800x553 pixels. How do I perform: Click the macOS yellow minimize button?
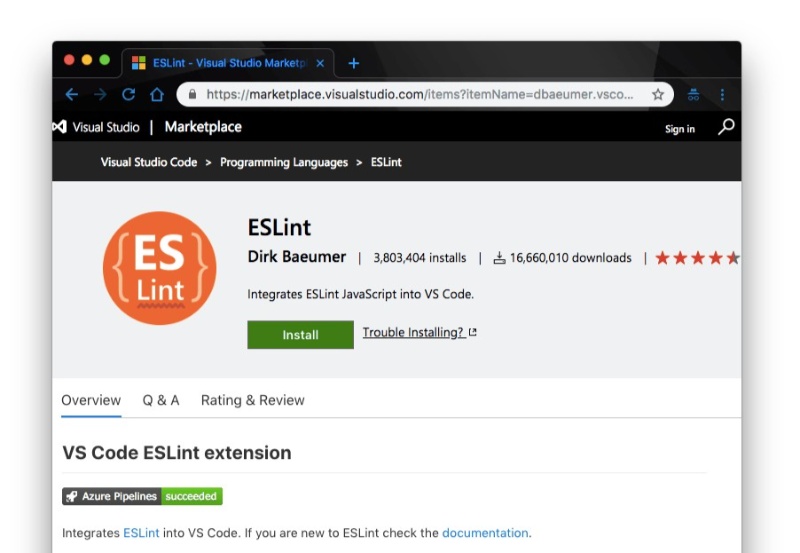pos(87,60)
